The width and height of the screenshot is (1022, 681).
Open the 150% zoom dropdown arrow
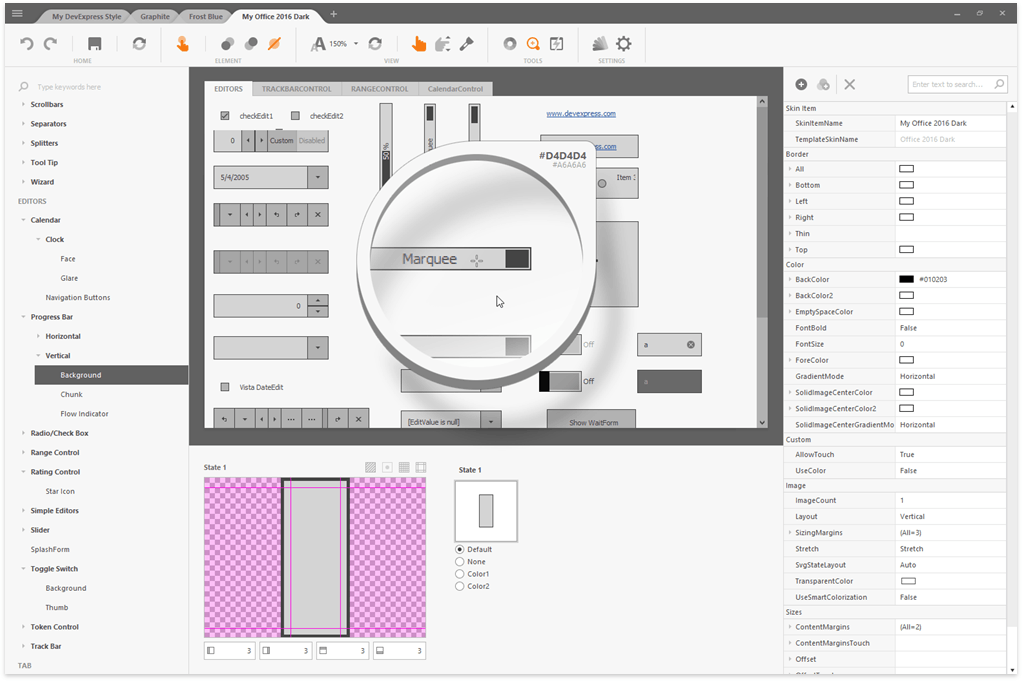tap(355, 44)
